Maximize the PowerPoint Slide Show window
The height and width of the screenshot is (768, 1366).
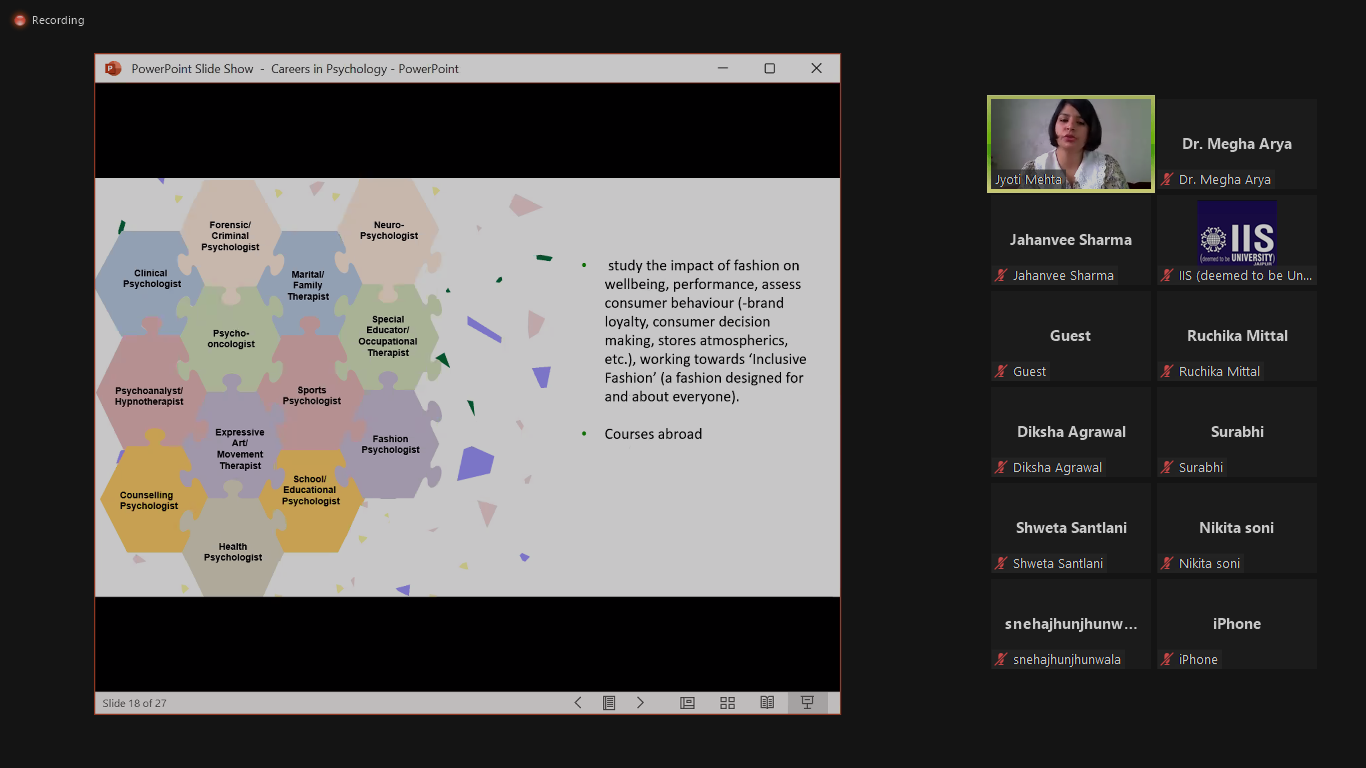(769, 69)
